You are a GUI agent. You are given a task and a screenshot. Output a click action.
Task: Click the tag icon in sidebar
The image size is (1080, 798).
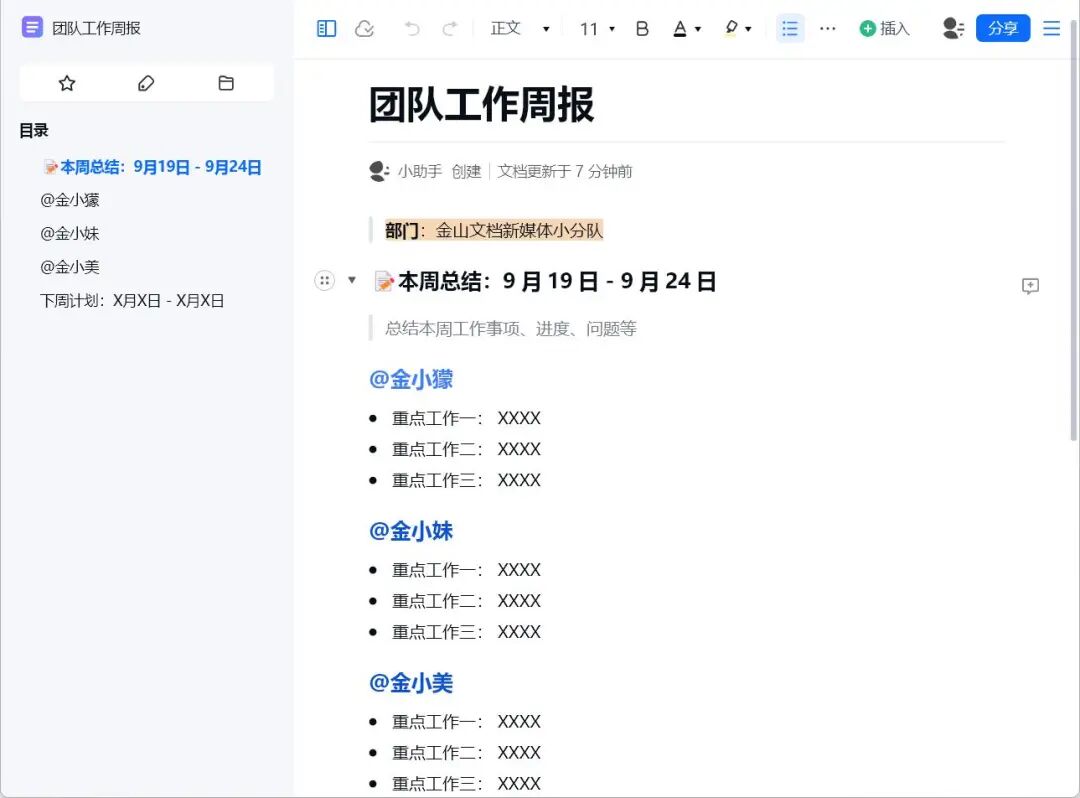146,83
